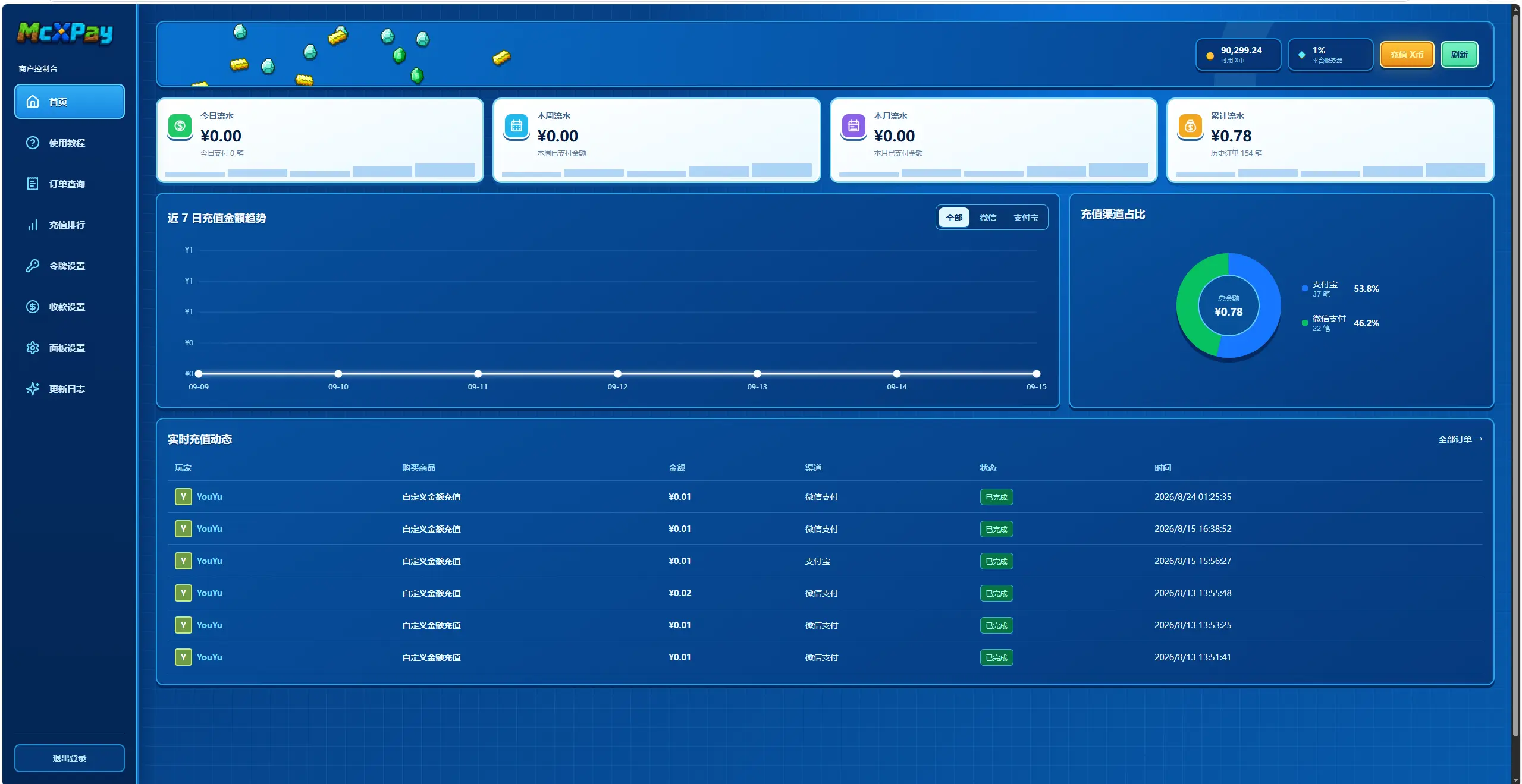
Task: Click the 使用教程 question mark icon
Action: coord(33,143)
